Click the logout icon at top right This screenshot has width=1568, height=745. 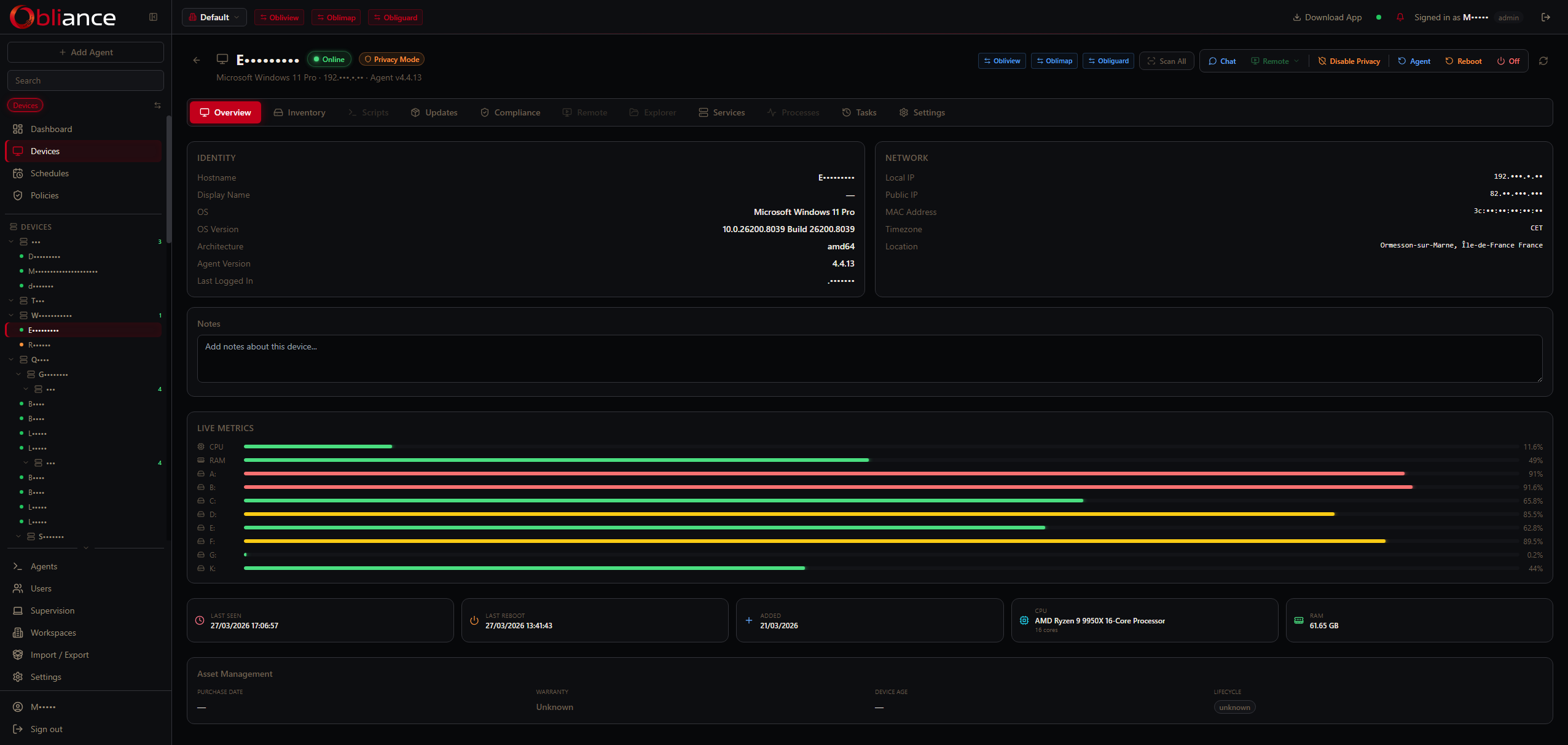[x=1545, y=17]
